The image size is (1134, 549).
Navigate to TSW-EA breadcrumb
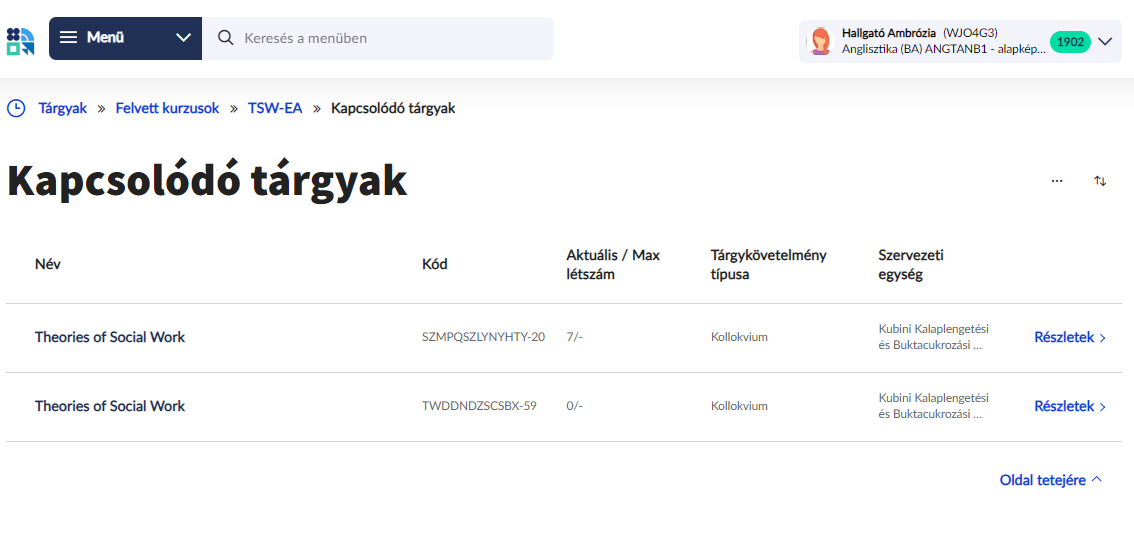(275, 108)
